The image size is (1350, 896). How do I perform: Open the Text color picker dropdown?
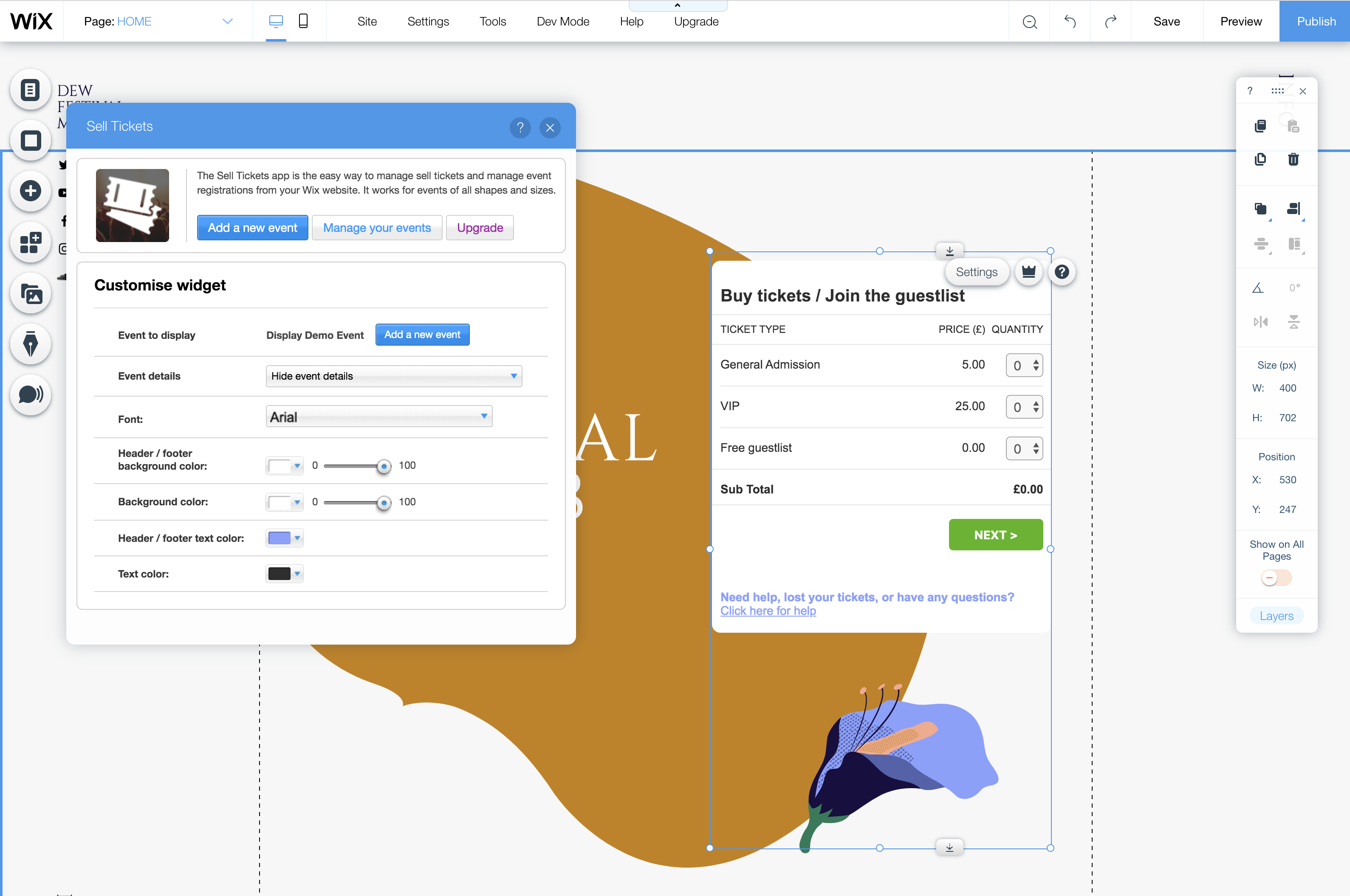pos(285,574)
